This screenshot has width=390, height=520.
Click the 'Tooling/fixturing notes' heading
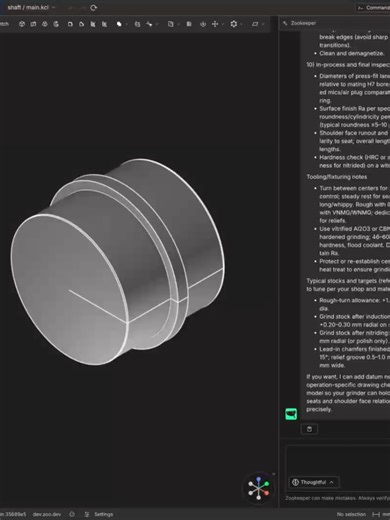pos(337,177)
